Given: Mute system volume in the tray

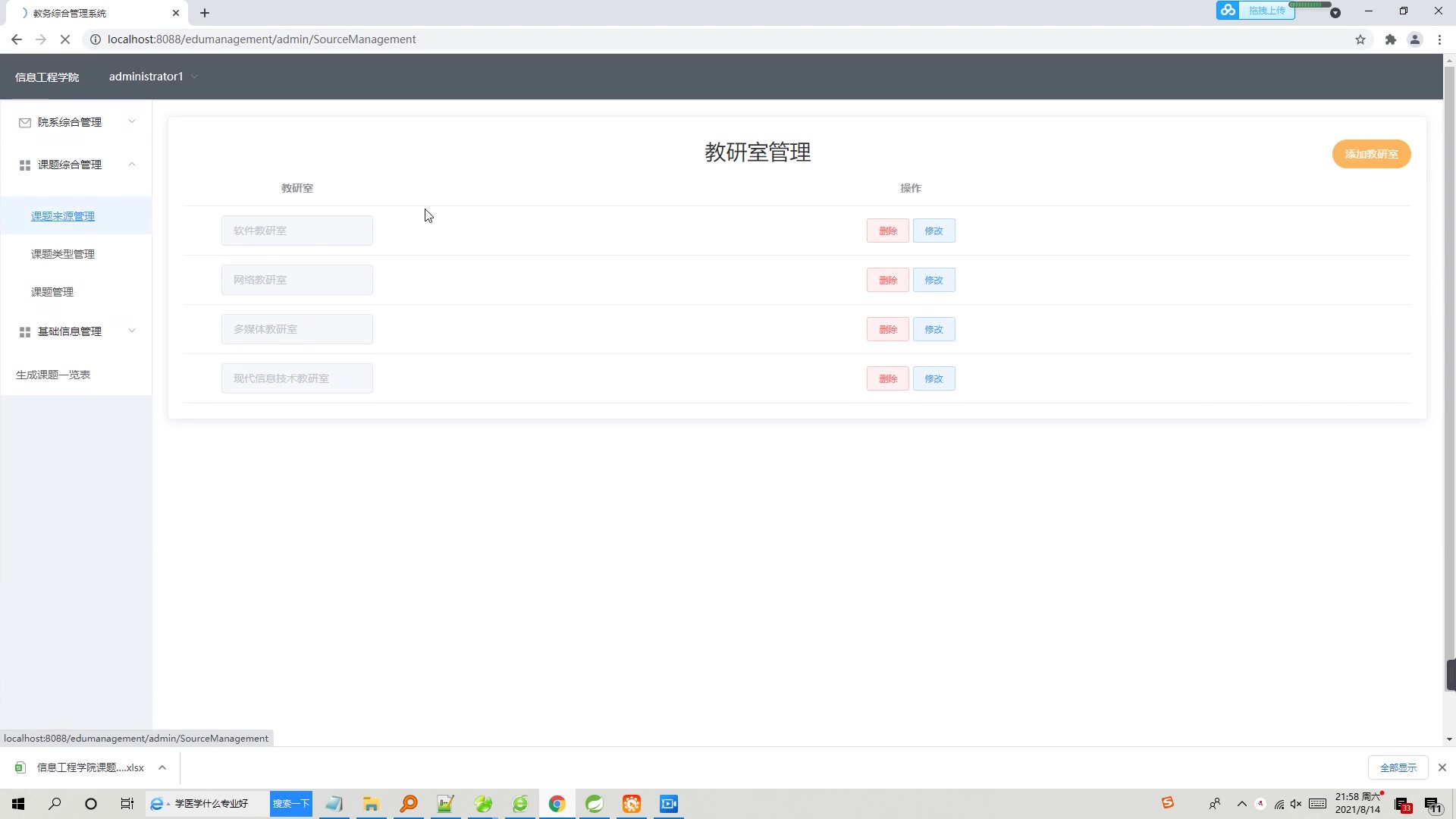Looking at the screenshot, I should pyautogui.click(x=1296, y=804).
